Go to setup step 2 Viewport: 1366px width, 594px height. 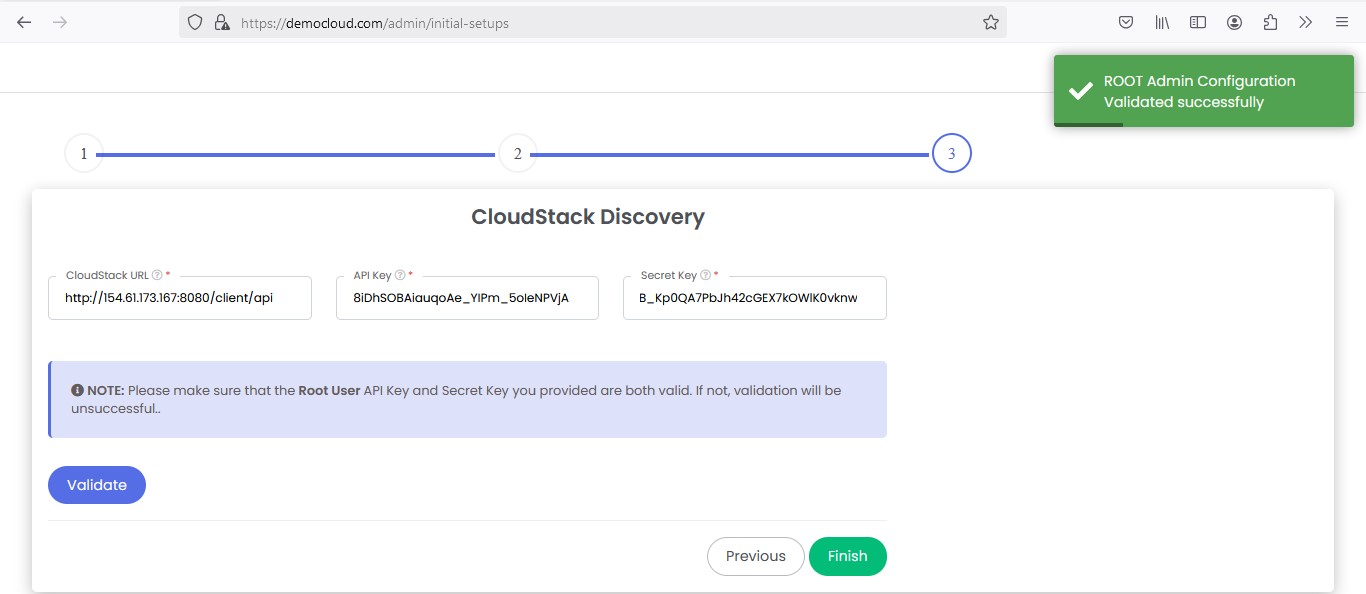pos(518,154)
